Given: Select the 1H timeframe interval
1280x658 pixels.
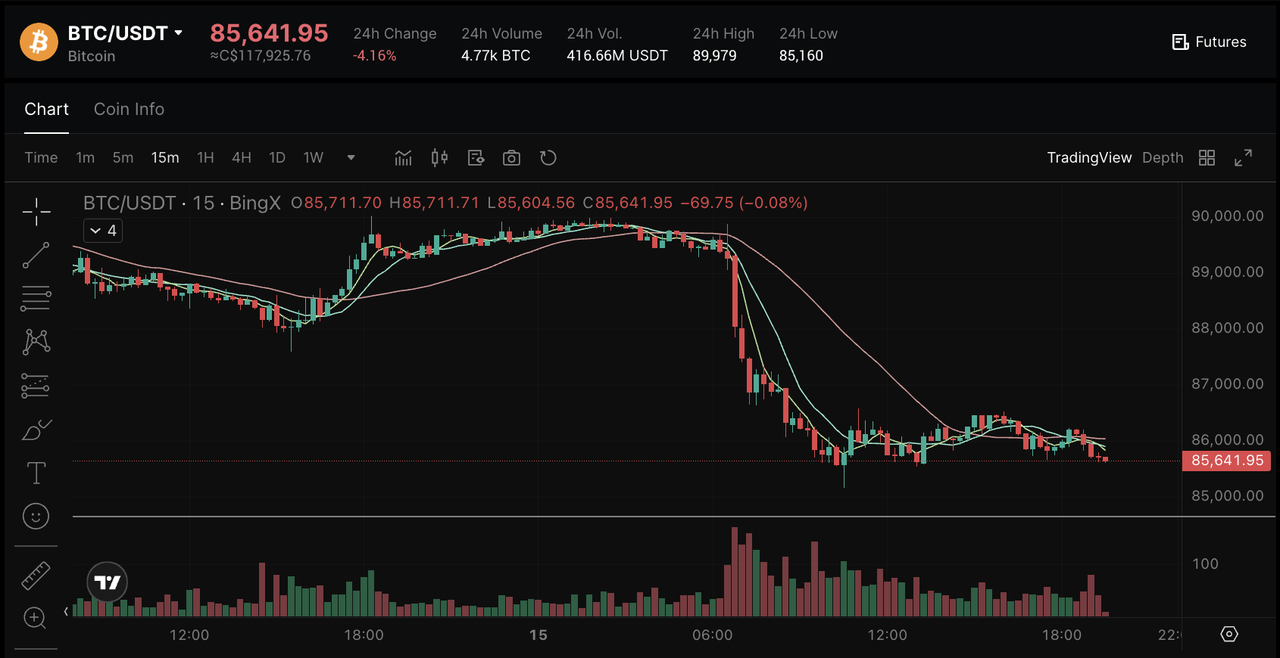Looking at the screenshot, I should pyautogui.click(x=205, y=158).
